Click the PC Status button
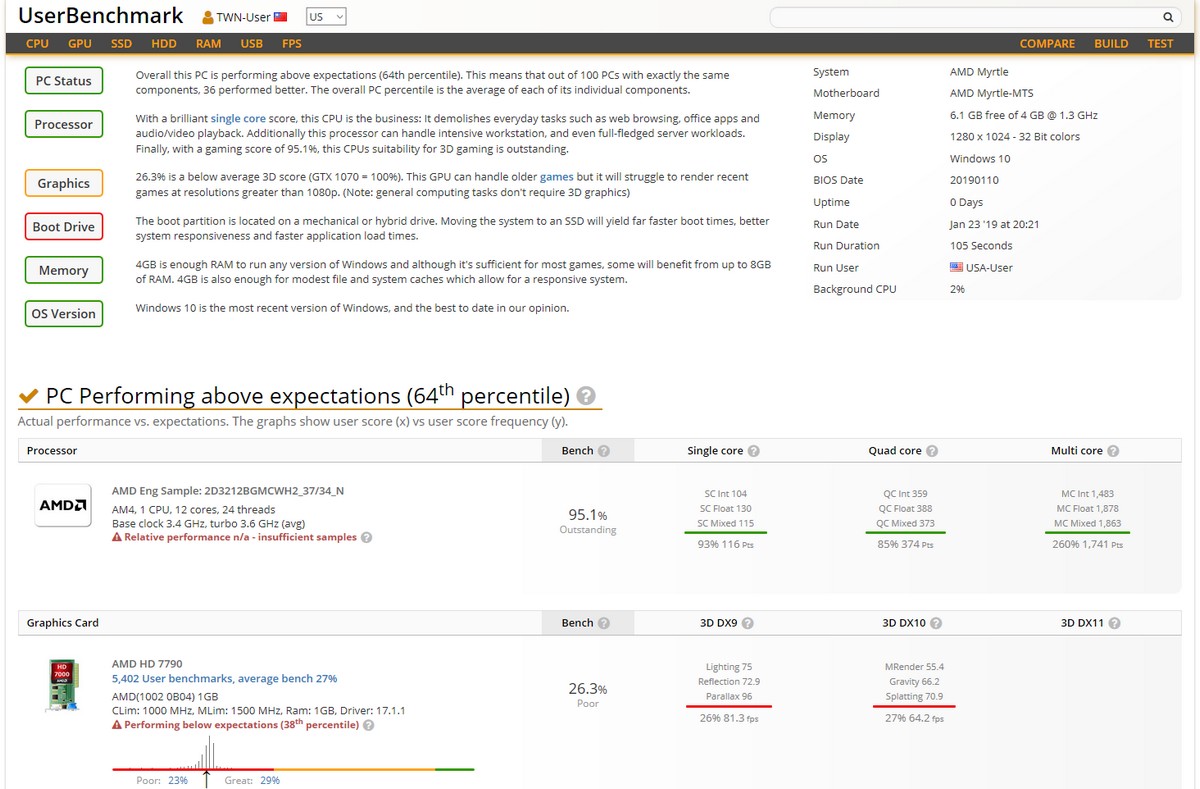 pos(64,81)
